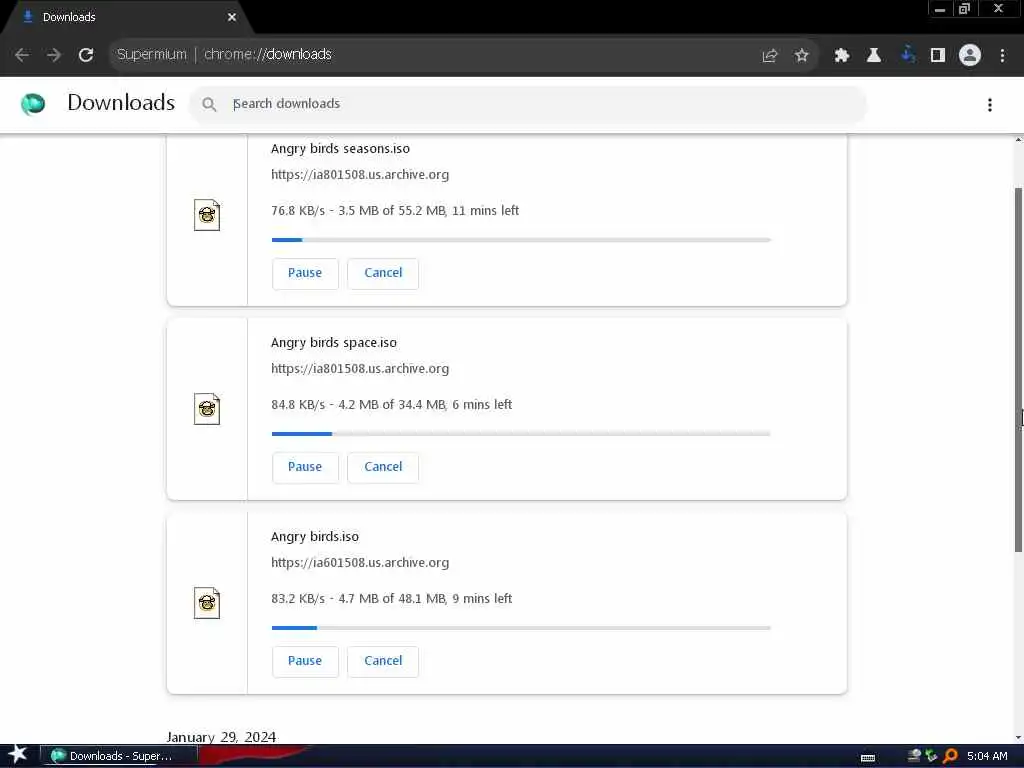This screenshot has width=1024, height=768.
Task: Click the share page icon in address bar
Action: coord(770,56)
